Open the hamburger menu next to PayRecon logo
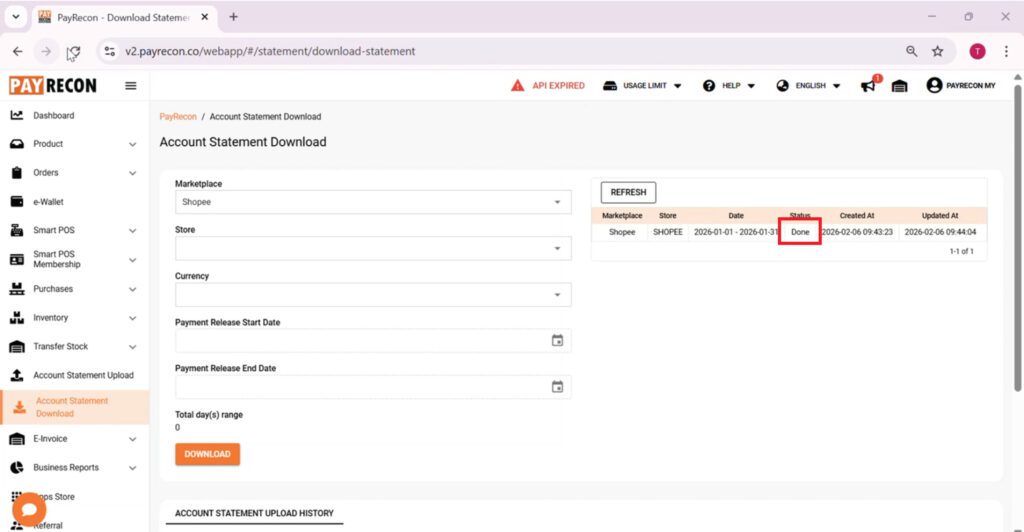Viewport: 1024px width, 532px height. pyautogui.click(x=131, y=86)
